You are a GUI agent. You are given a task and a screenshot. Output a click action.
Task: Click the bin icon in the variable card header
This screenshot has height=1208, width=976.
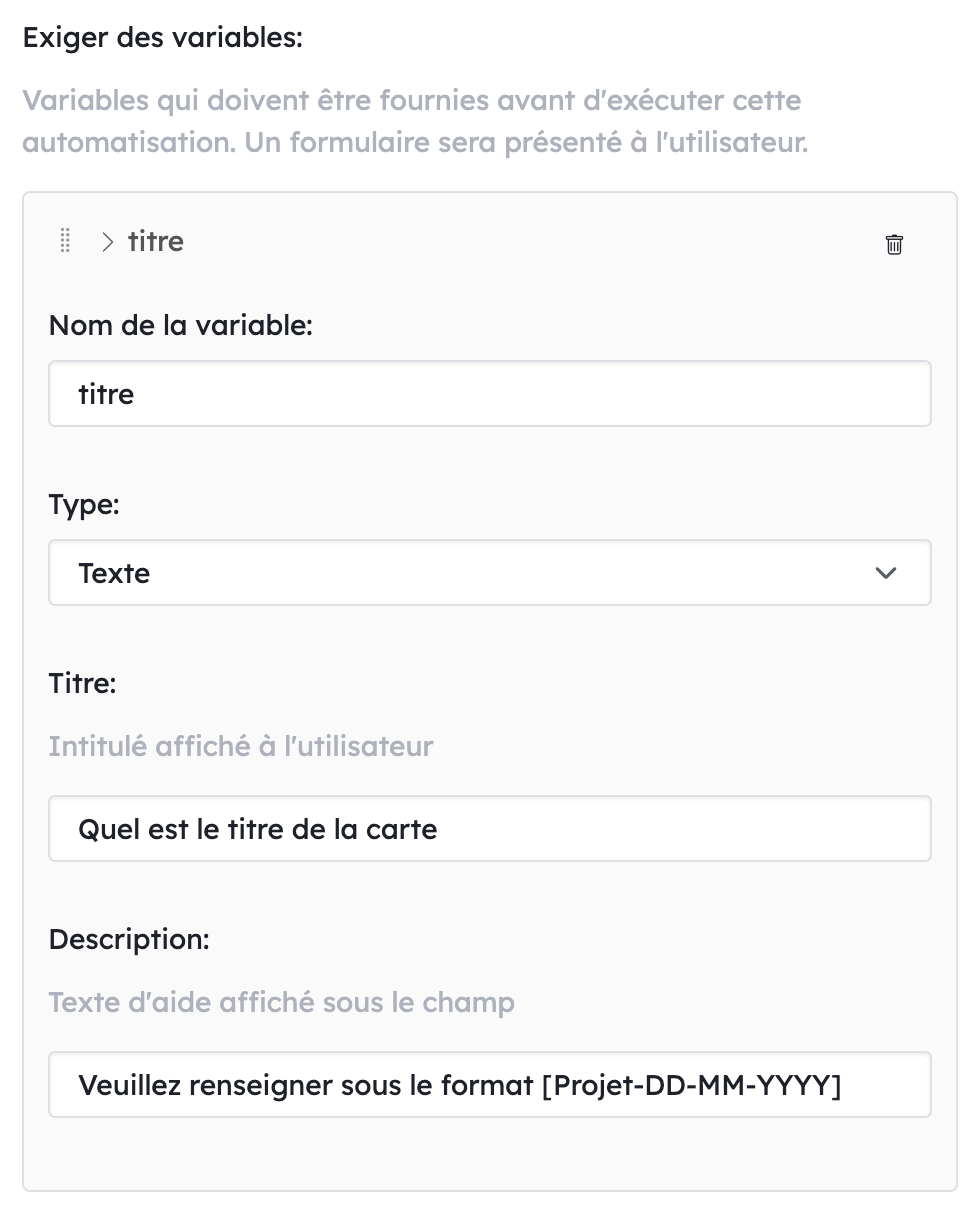pos(894,243)
